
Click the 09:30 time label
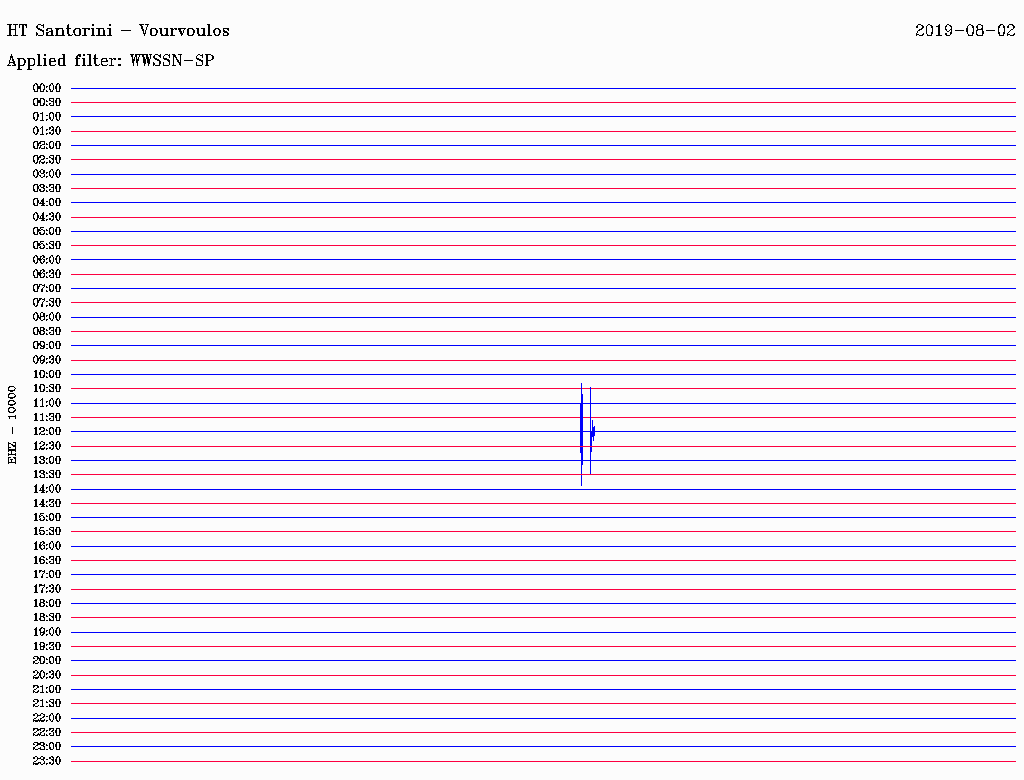(x=47, y=360)
